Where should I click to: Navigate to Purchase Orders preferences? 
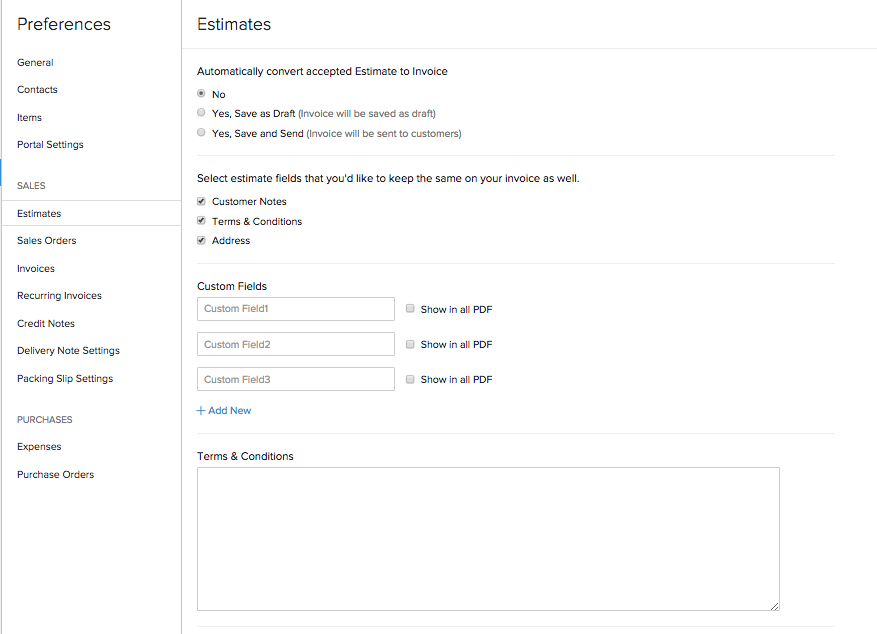tap(56, 474)
